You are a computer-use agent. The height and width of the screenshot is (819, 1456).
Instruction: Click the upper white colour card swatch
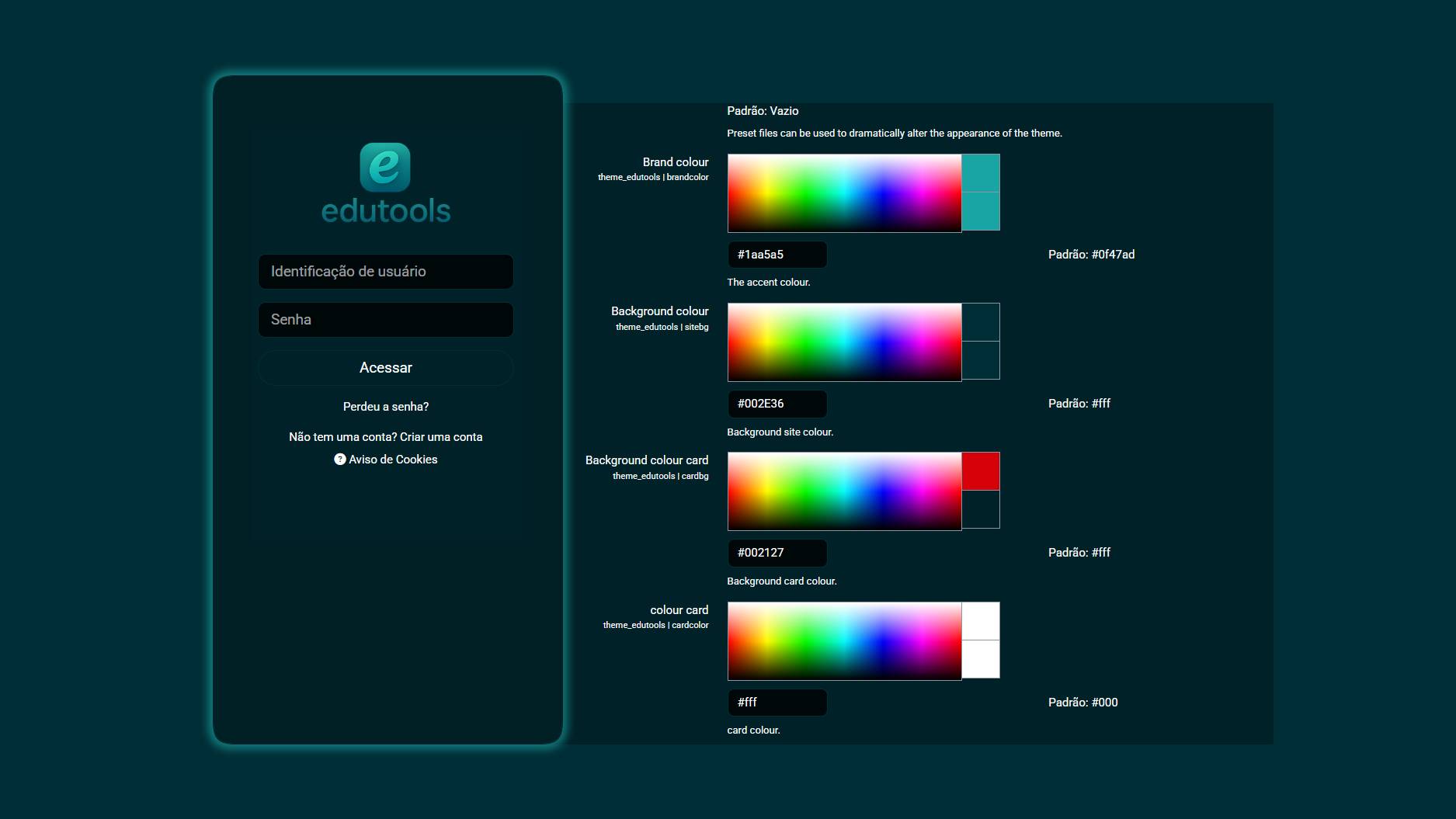click(x=981, y=620)
